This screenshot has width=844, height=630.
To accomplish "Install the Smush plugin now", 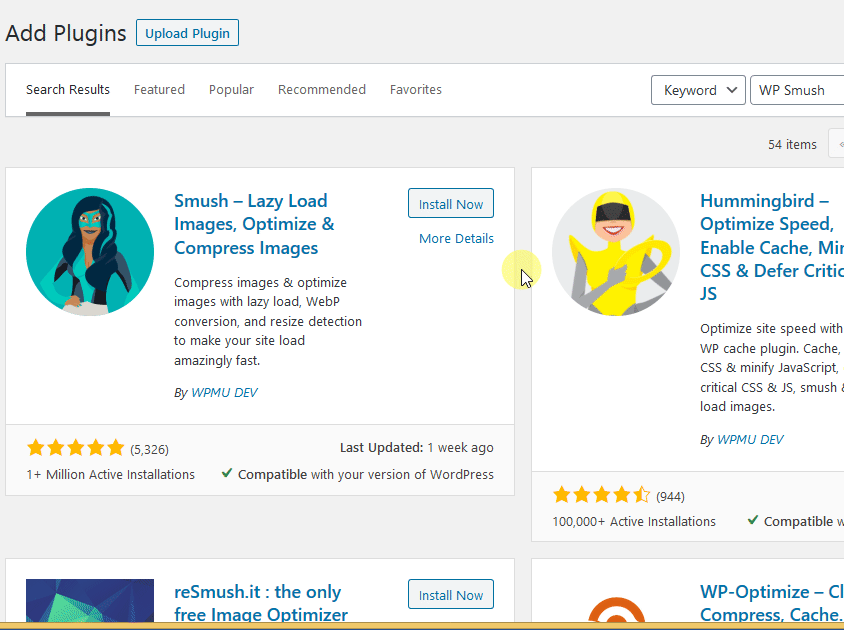I will tap(450, 204).
